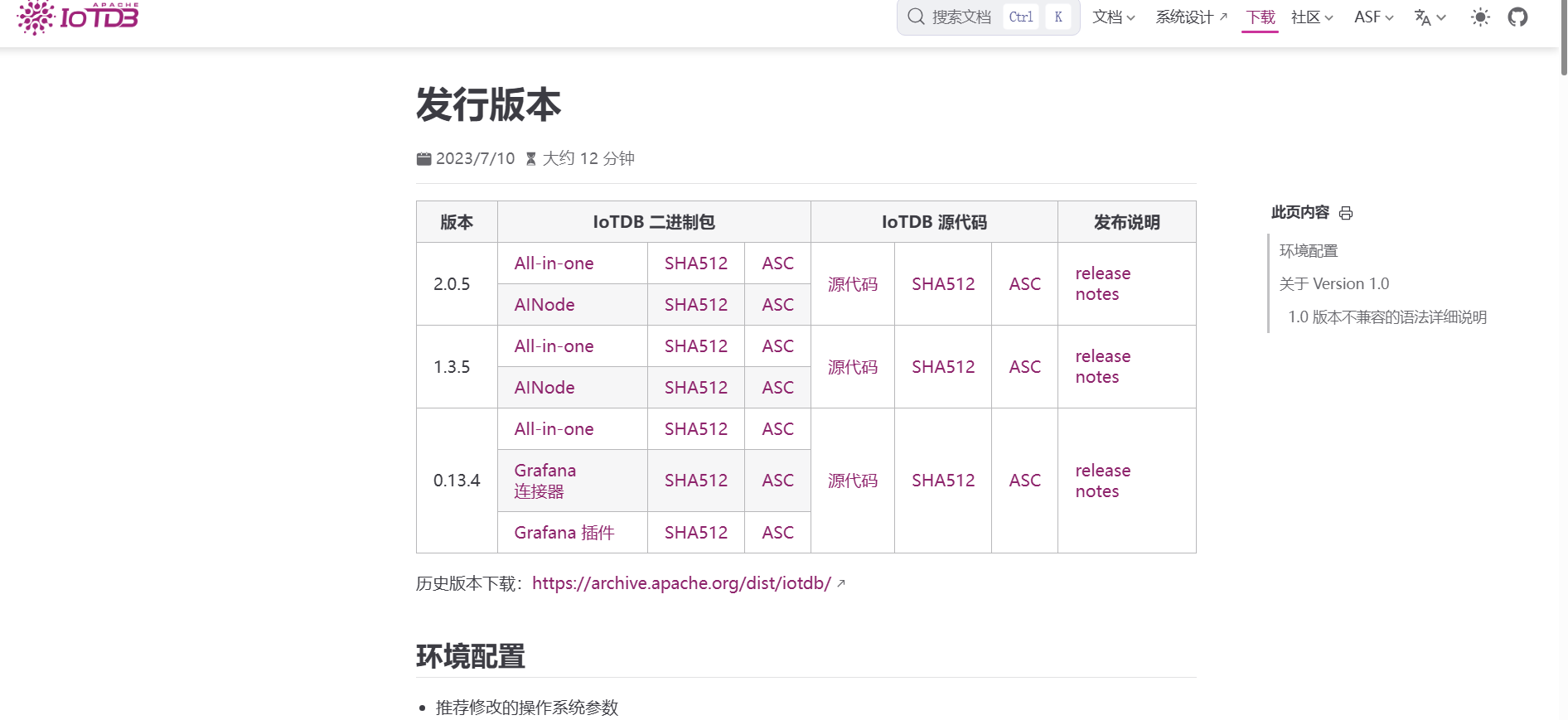Open the GitHub repository icon

(x=1517, y=17)
